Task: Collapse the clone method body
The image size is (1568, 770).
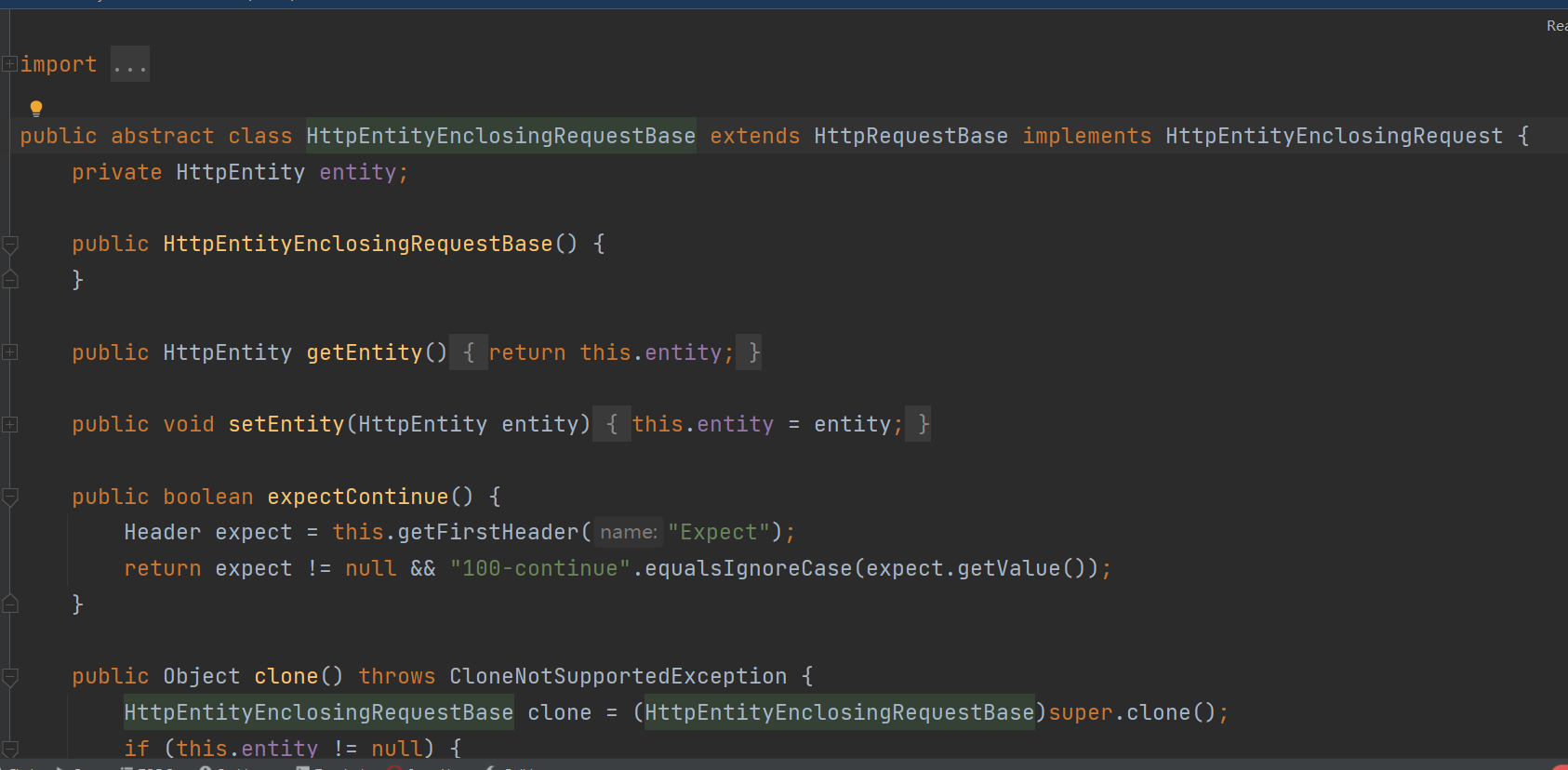Action: [x=10, y=677]
